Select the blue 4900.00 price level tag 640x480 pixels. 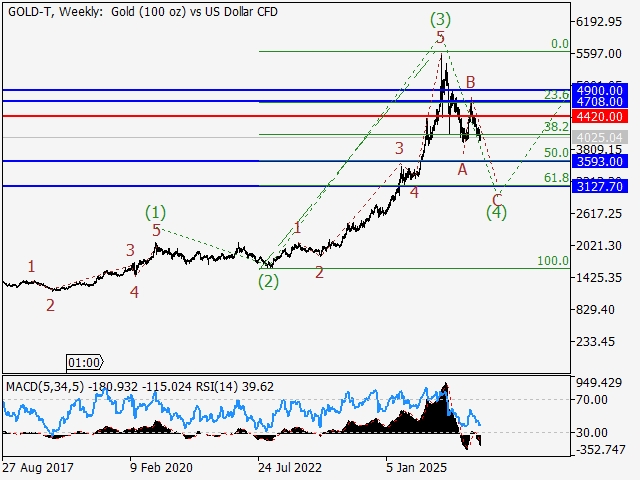coord(600,90)
